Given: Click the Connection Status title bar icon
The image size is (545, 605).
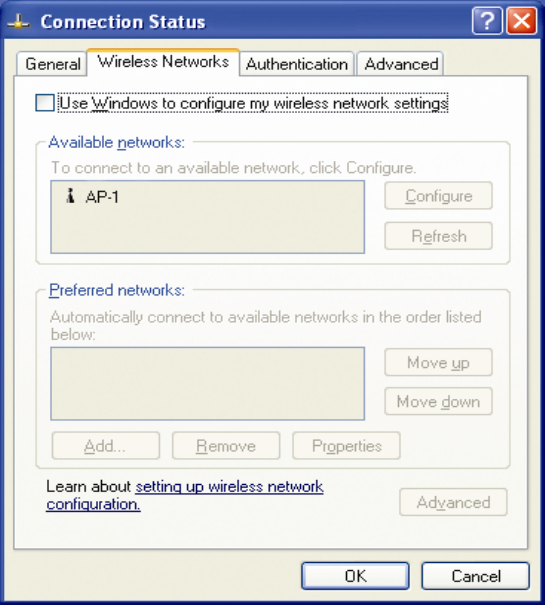Looking at the screenshot, I should 18,22.
